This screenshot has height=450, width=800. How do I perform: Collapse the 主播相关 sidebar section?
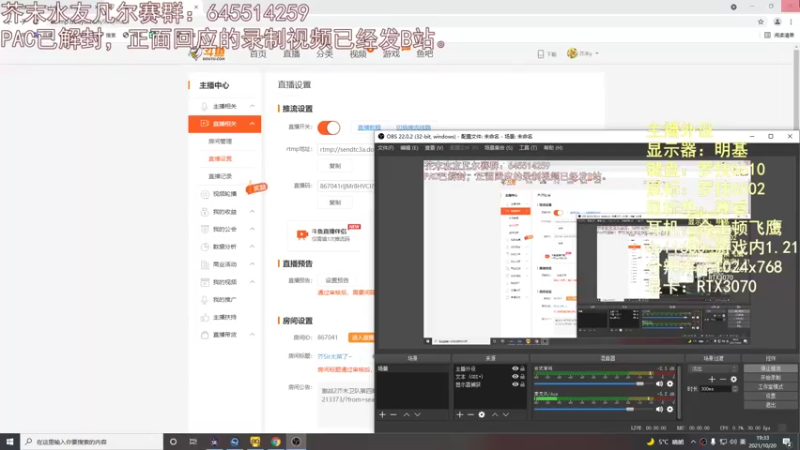coord(252,106)
